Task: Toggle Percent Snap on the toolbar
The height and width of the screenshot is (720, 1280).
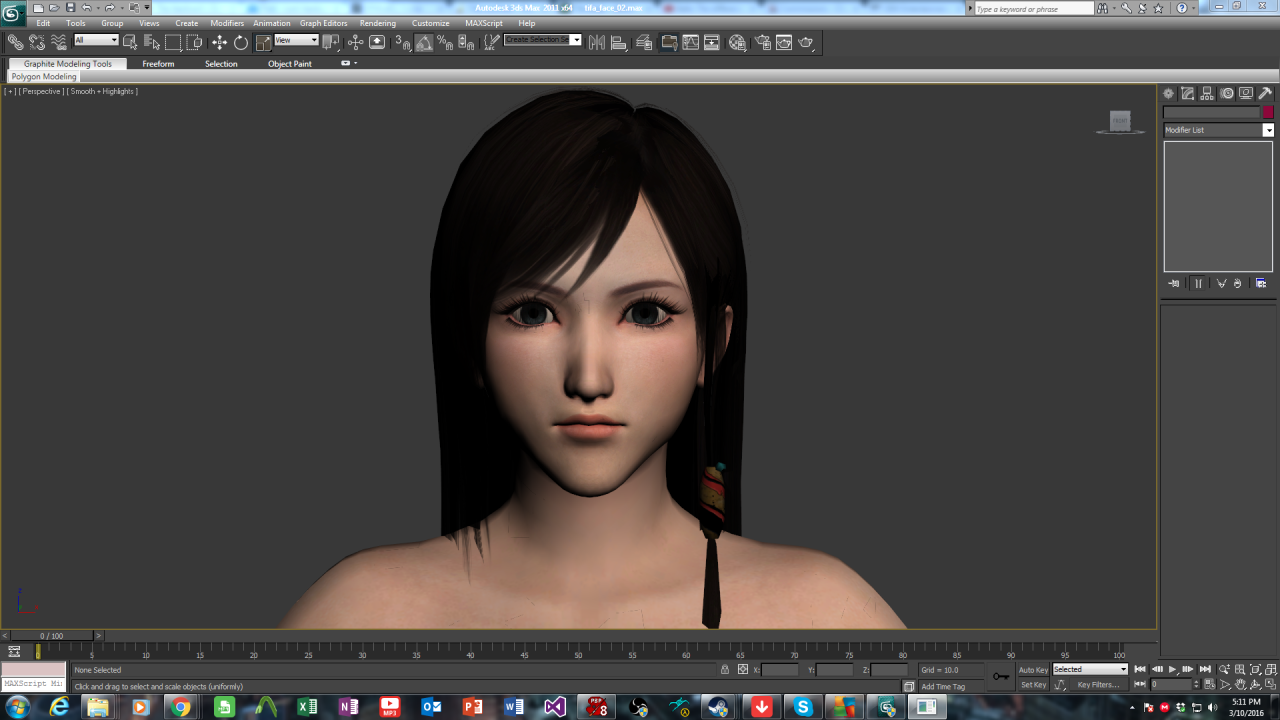Action: tap(445, 42)
